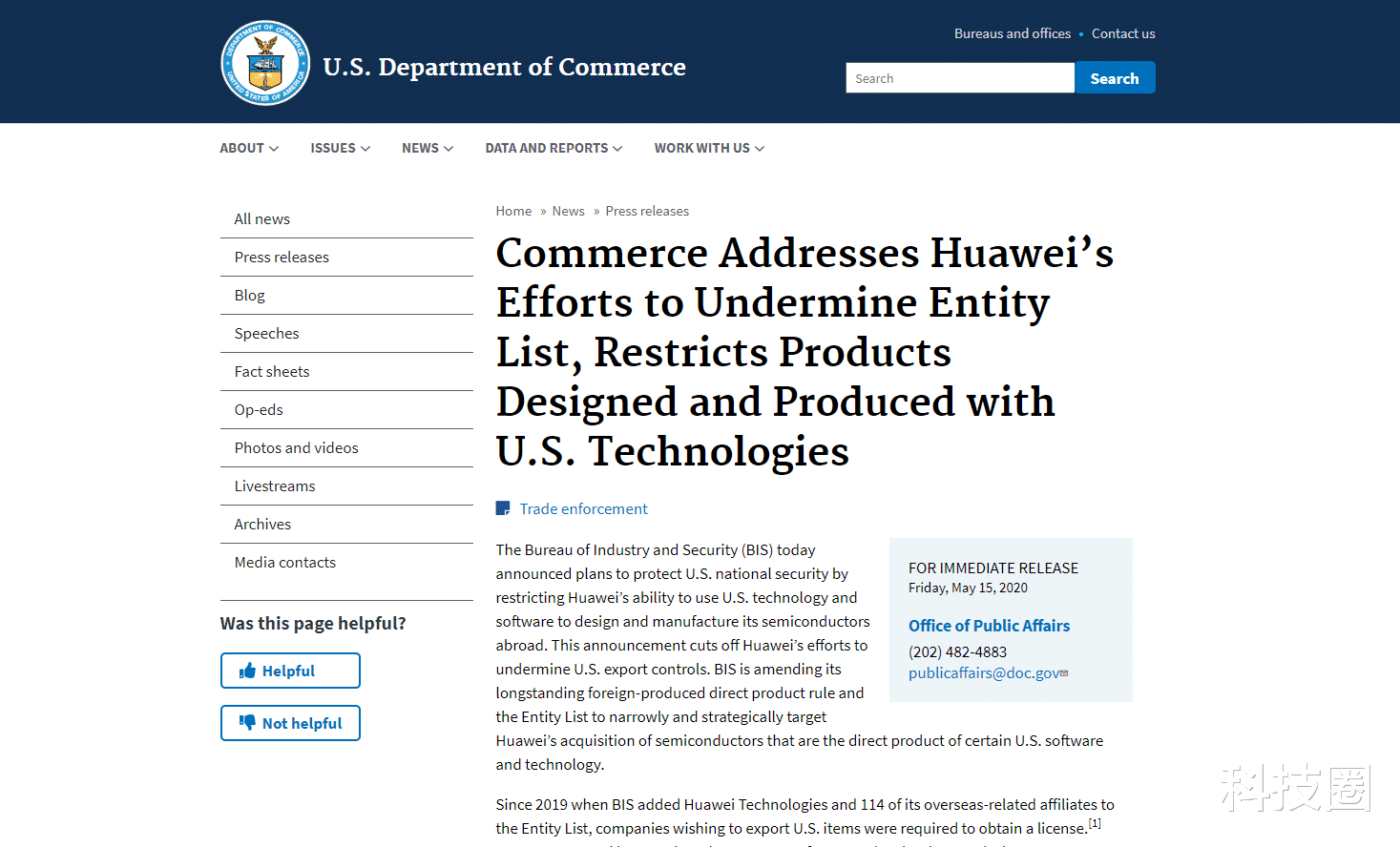The width and height of the screenshot is (1400, 847).
Task: Click the Trade enforcement tag icon
Action: 503,508
